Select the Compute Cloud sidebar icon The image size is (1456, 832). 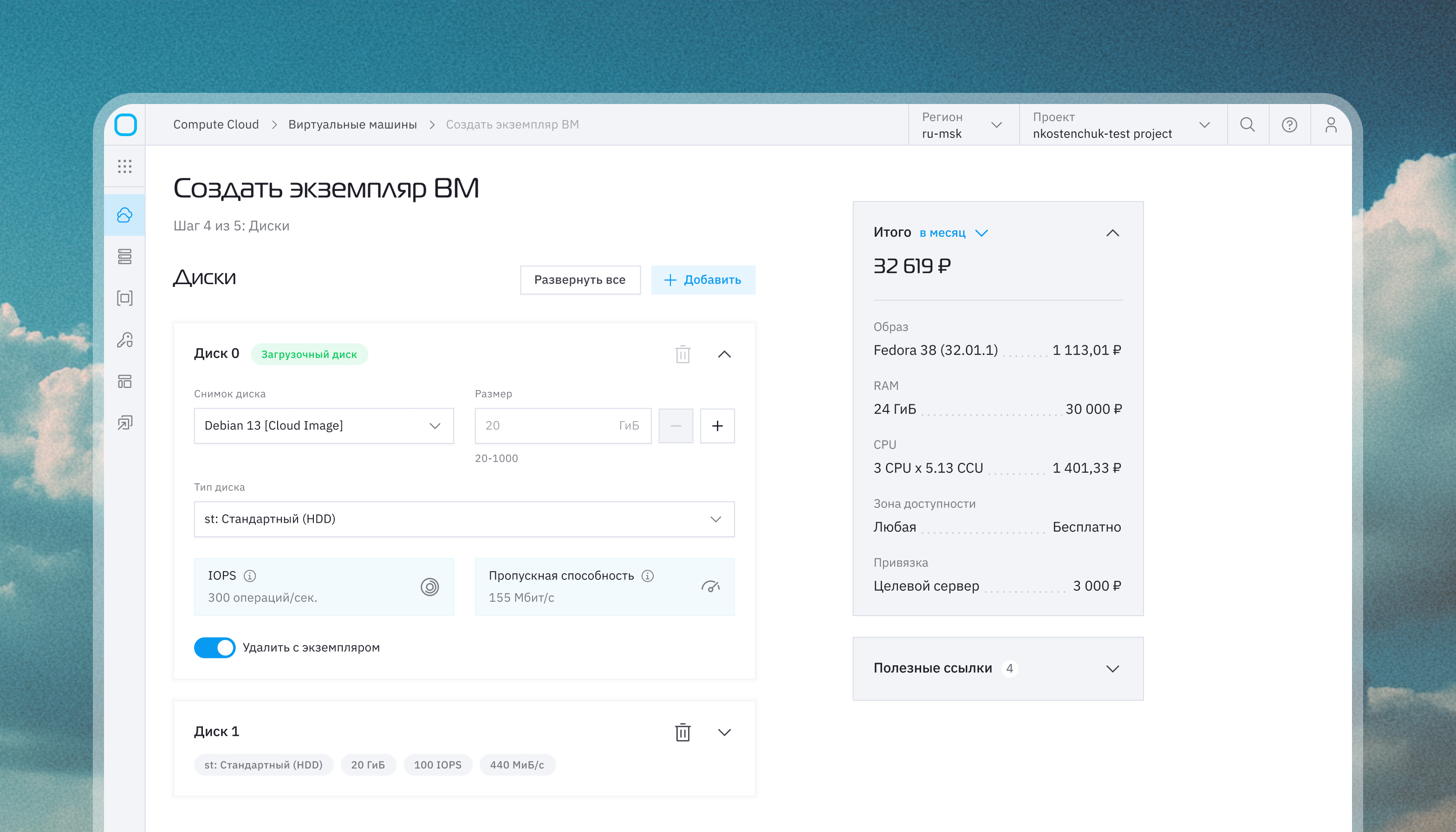[x=124, y=215]
